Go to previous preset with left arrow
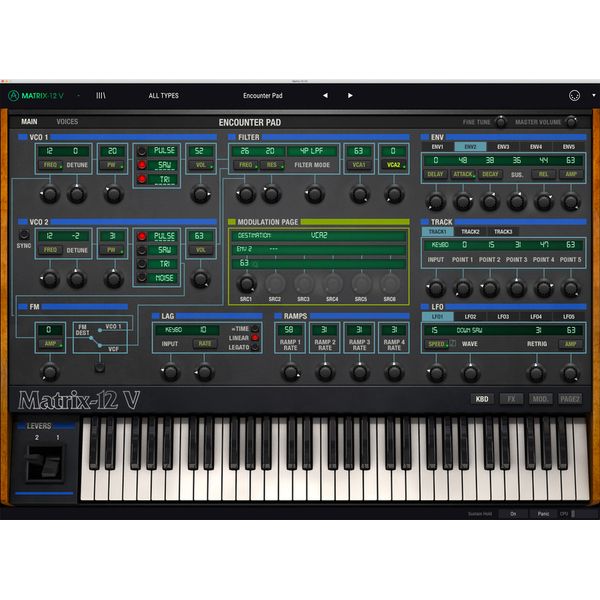600x600 pixels. point(325,96)
